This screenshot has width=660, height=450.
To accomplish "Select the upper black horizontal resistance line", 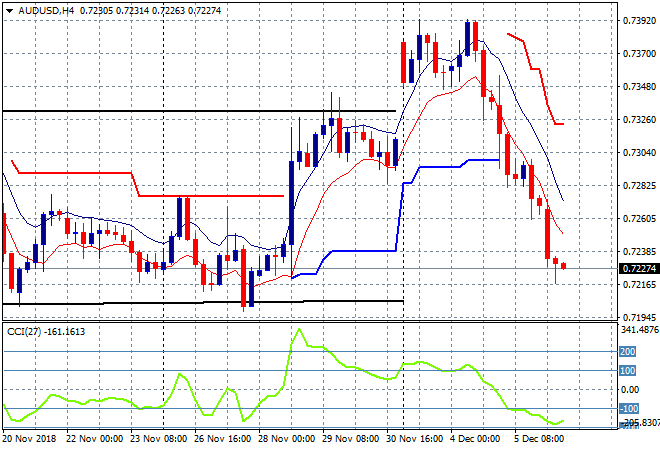I will 199,111.
